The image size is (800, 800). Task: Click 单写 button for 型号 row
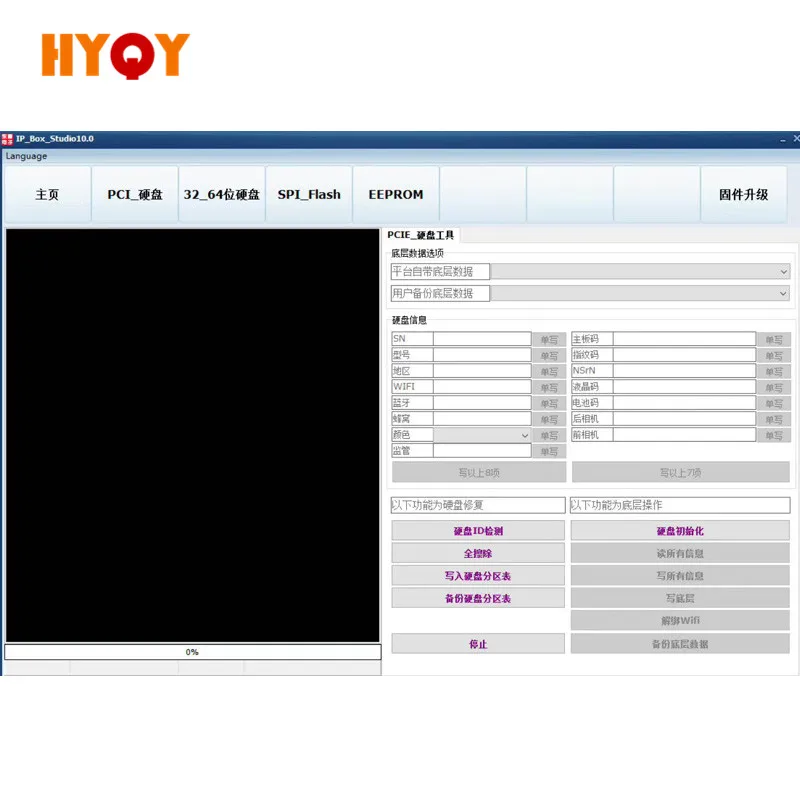coord(549,356)
